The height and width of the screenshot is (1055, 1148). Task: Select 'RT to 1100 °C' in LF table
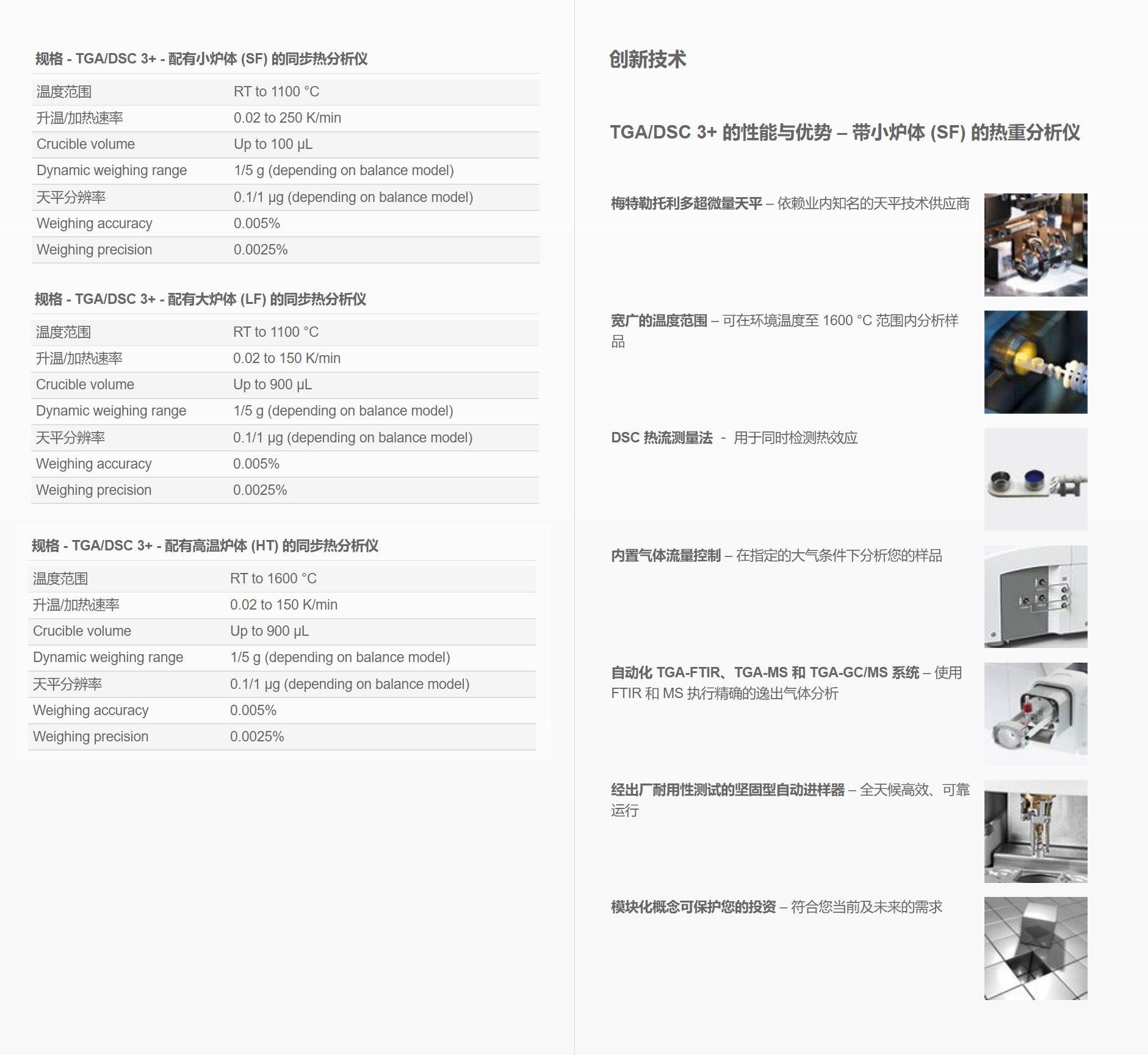(276, 332)
